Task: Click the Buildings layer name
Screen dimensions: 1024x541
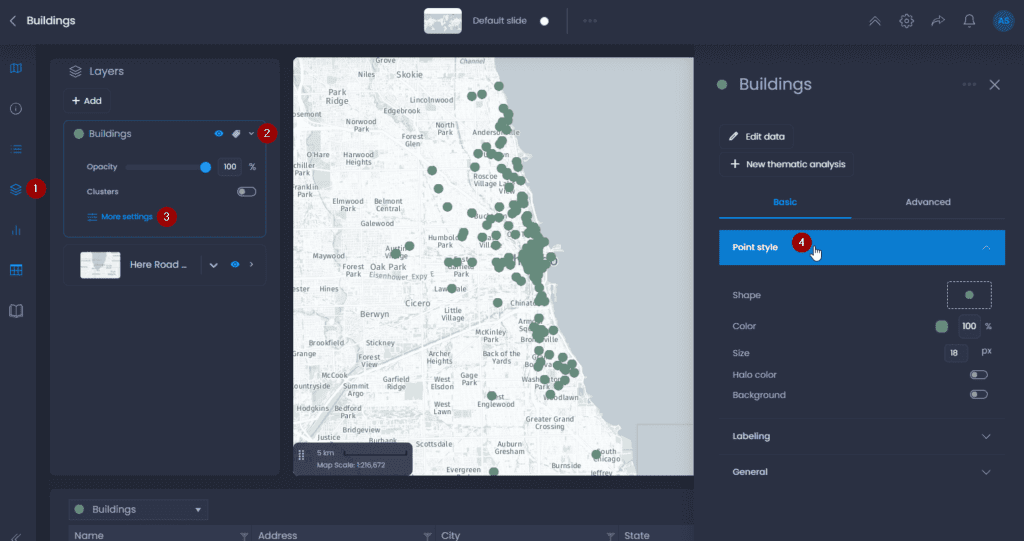Action: coord(110,134)
